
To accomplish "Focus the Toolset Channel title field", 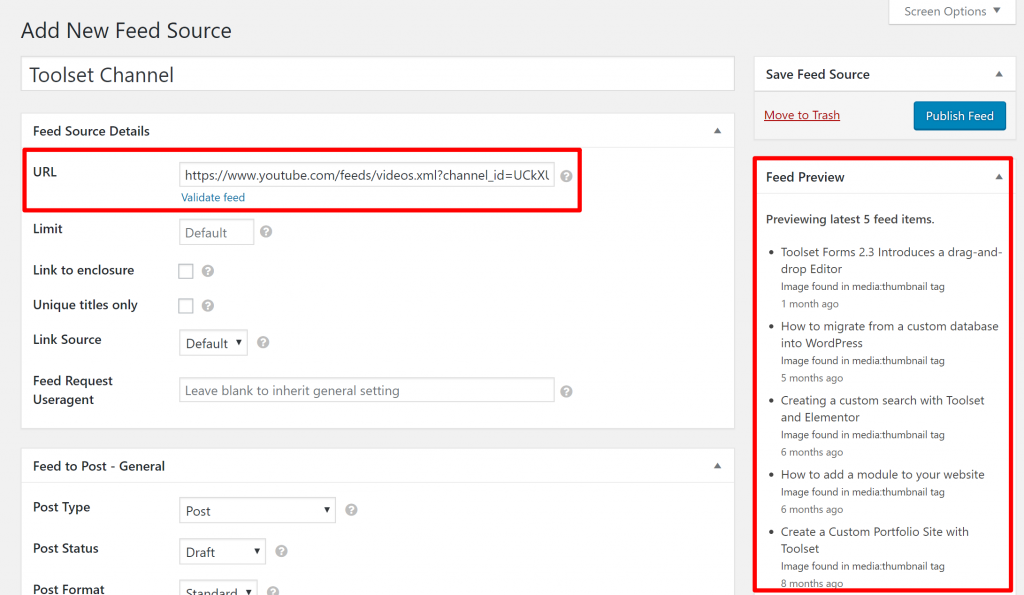I will coord(377,74).
